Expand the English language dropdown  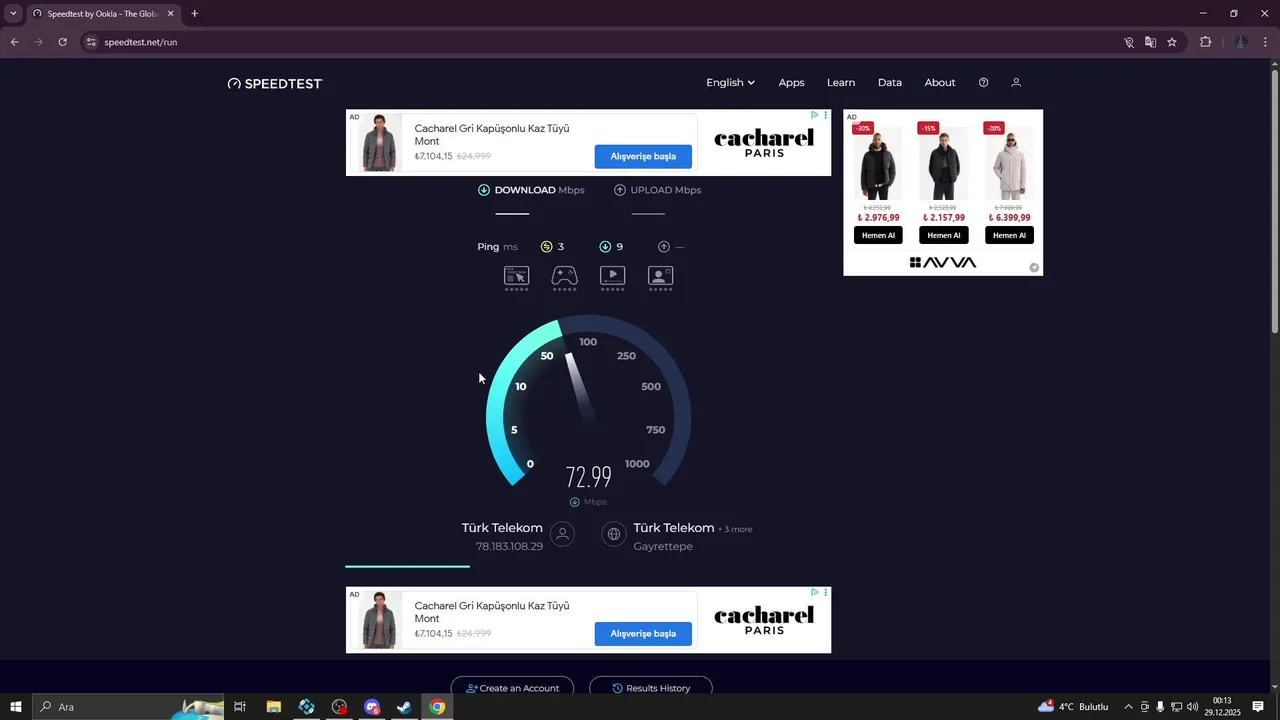[x=731, y=83]
